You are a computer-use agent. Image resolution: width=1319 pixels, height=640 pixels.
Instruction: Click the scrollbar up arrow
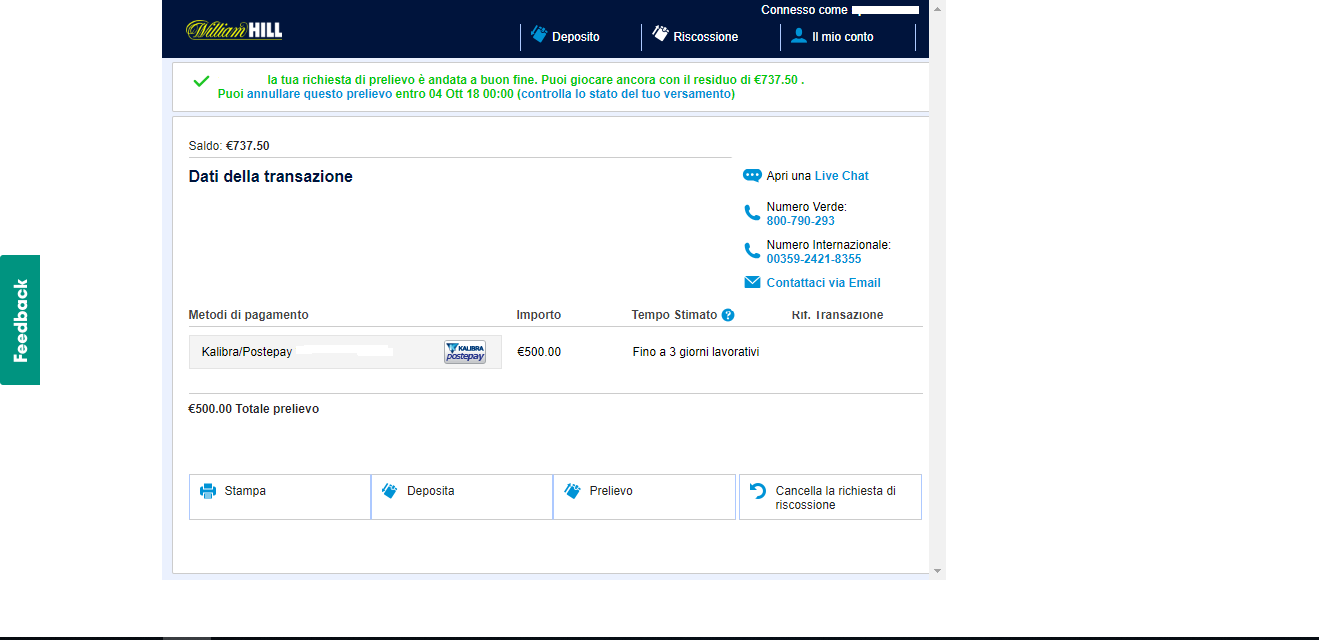click(x=937, y=8)
